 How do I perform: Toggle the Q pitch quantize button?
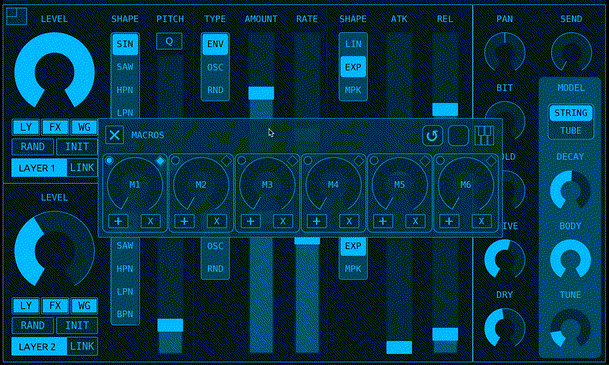click(x=169, y=41)
